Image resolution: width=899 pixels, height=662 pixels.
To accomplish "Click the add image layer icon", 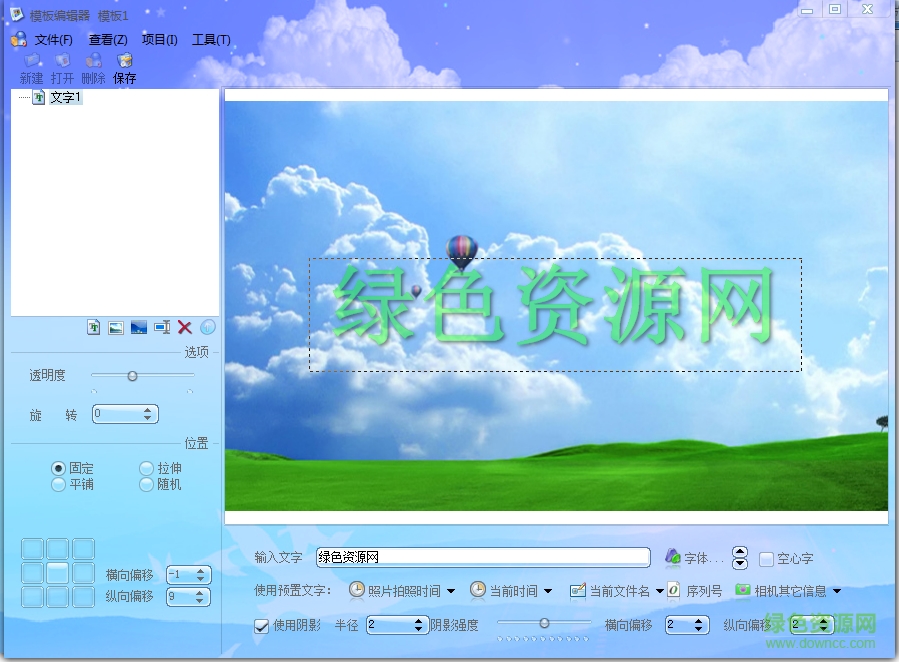I will pos(116,327).
